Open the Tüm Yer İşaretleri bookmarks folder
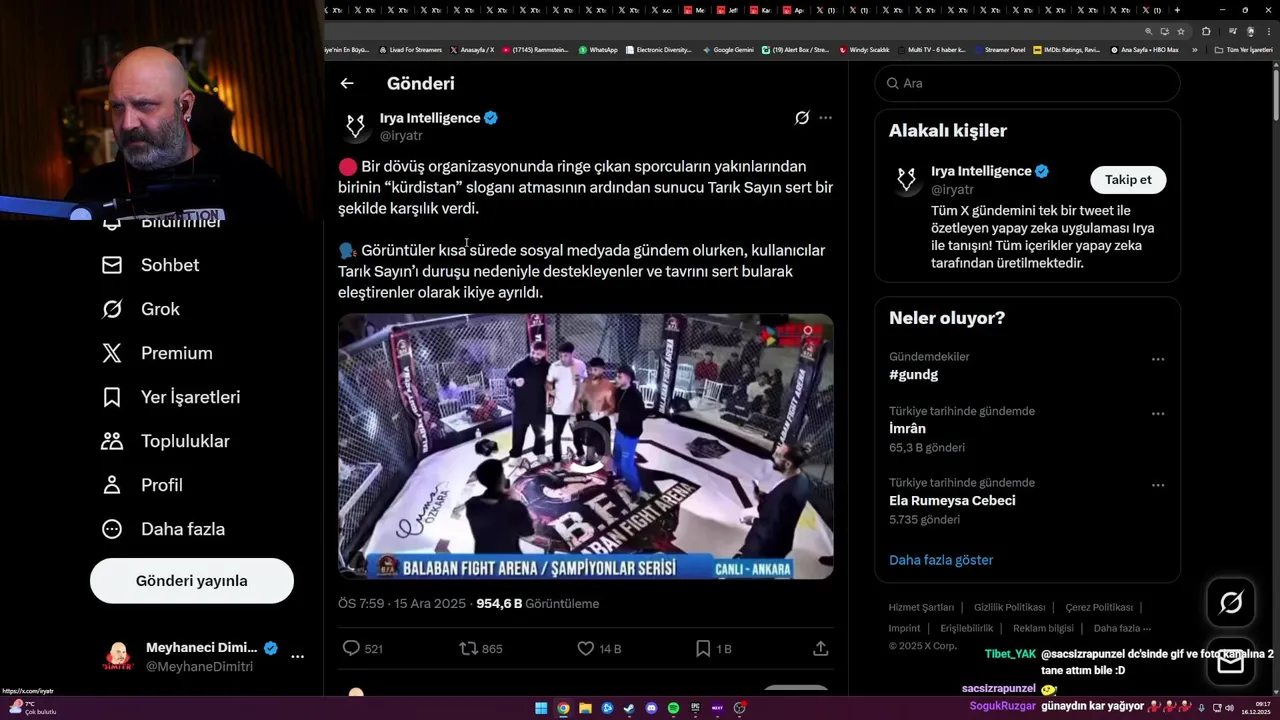The height and width of the screenshot is (720, 1280). (1243, 50)
